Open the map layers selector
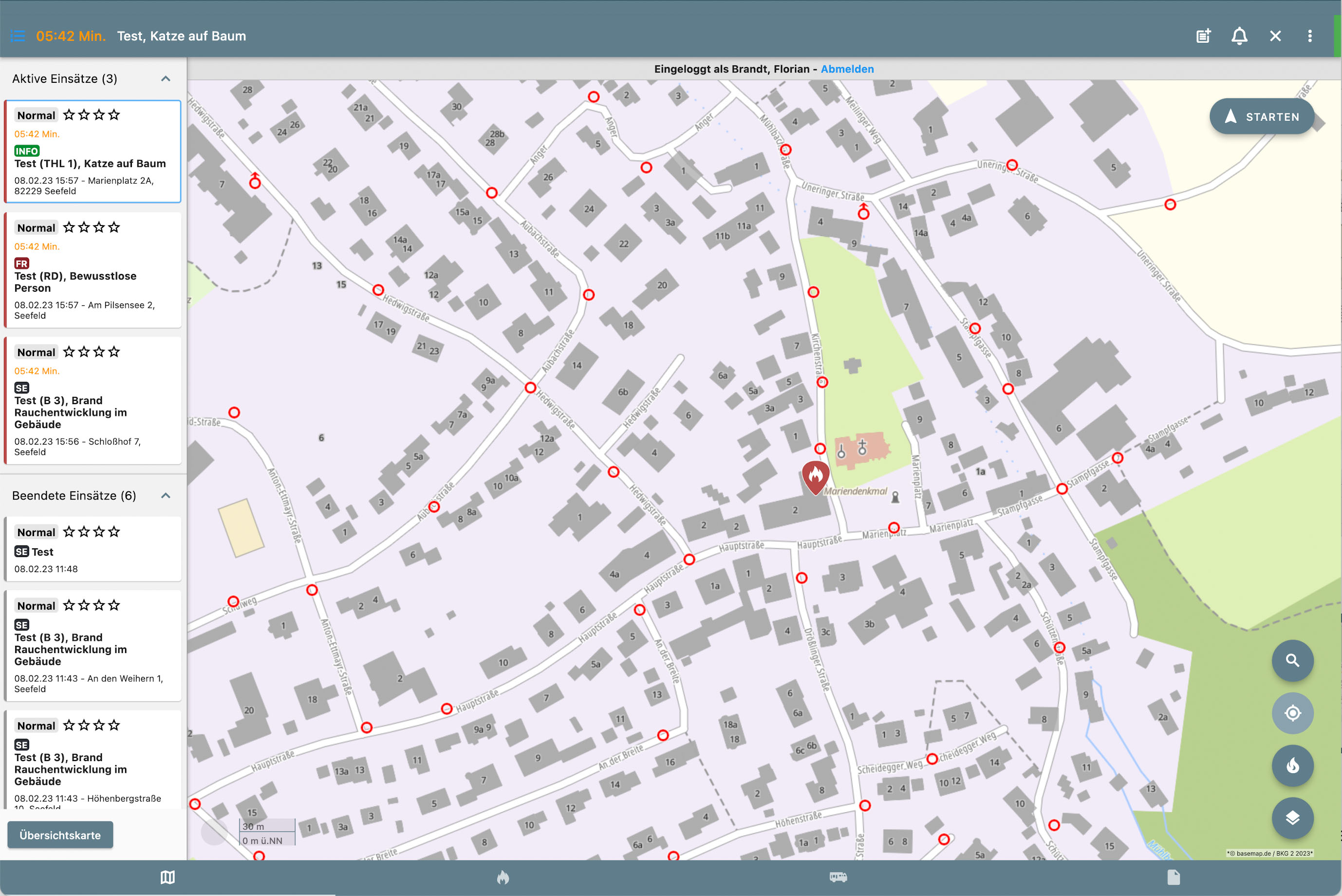Viewport: 1342px width, 896px height. [1292, 818]
